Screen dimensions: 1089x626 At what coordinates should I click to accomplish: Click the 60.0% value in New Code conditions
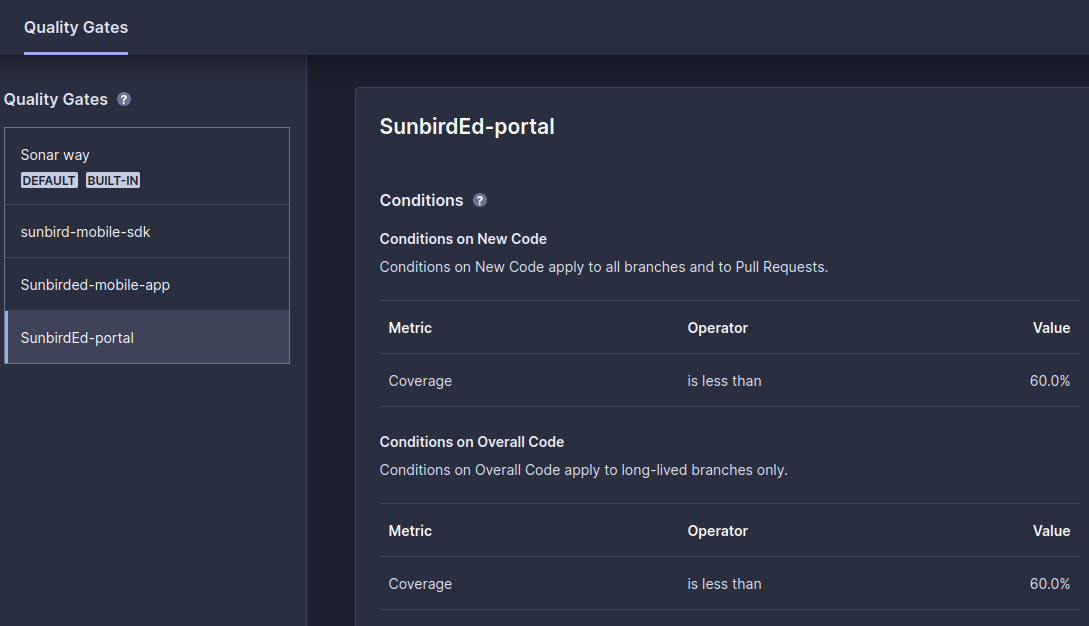tap(1051, 381)
